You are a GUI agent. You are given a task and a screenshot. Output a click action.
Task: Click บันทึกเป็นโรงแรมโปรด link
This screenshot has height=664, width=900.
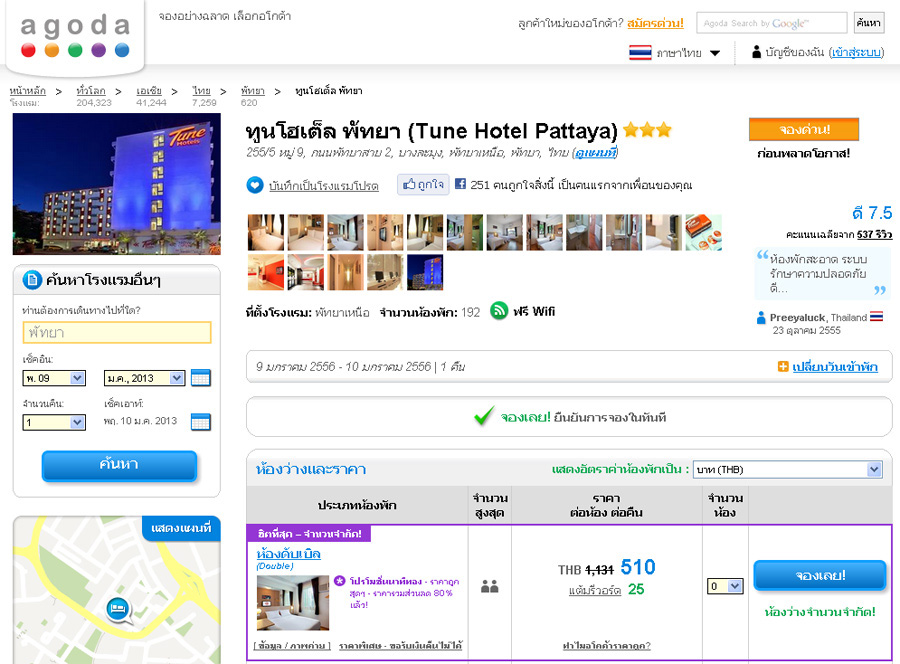click(x=324, y=186)
